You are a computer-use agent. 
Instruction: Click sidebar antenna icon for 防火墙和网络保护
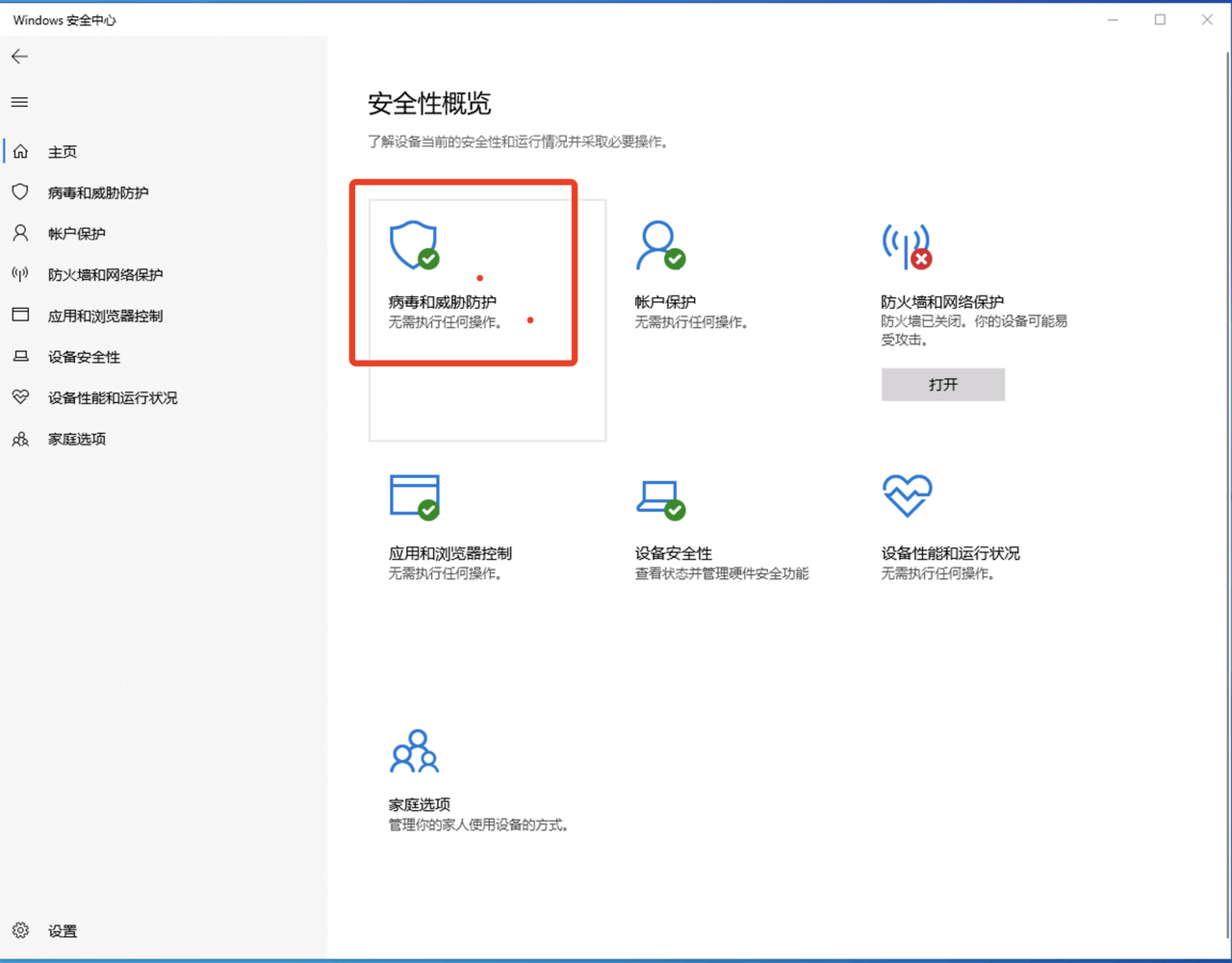pyautogui.click(x=20, y=274)
